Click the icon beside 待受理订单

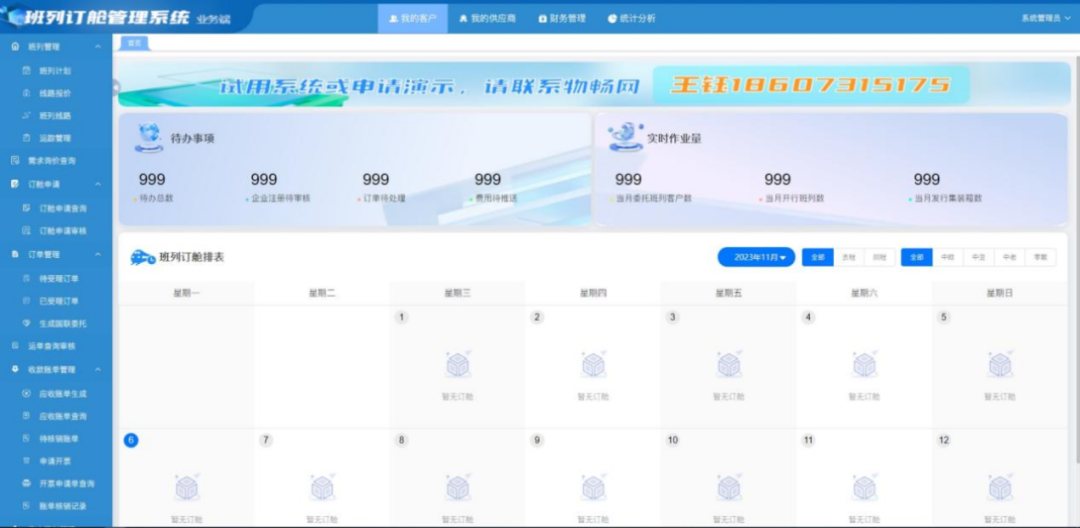click(x=27, y=279)
